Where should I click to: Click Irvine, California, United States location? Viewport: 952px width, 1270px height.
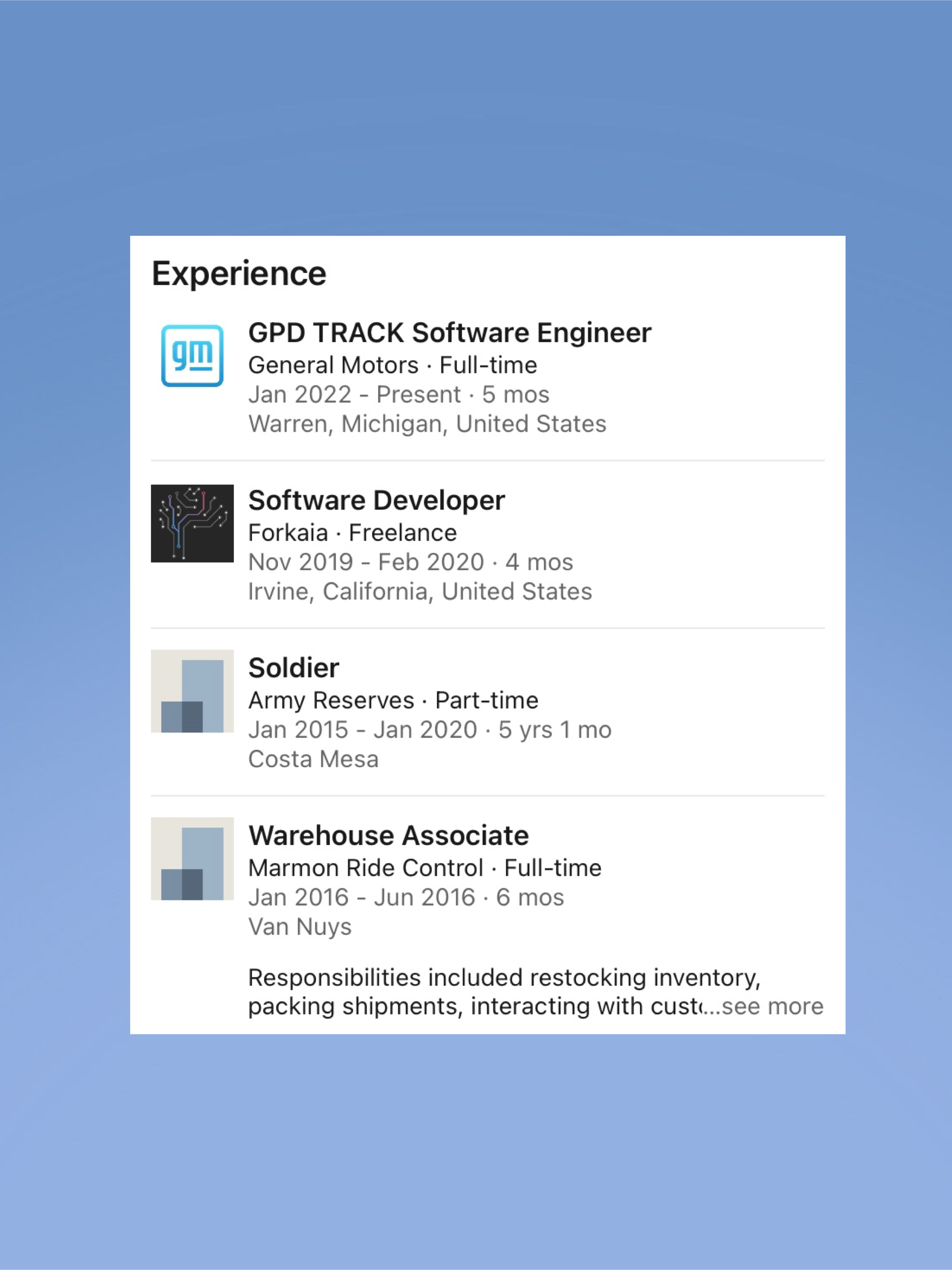click(420, 591)
